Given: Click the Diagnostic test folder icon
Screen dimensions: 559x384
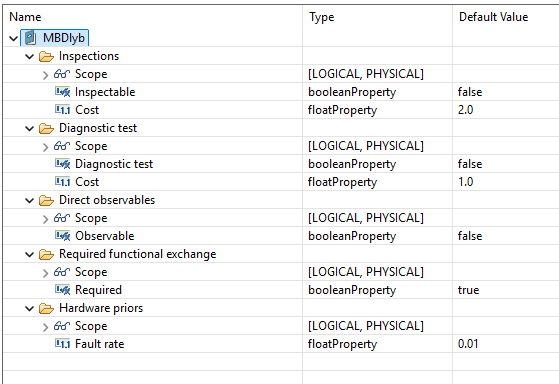Looking at the screenshot, I should click(x=46, y=128).
